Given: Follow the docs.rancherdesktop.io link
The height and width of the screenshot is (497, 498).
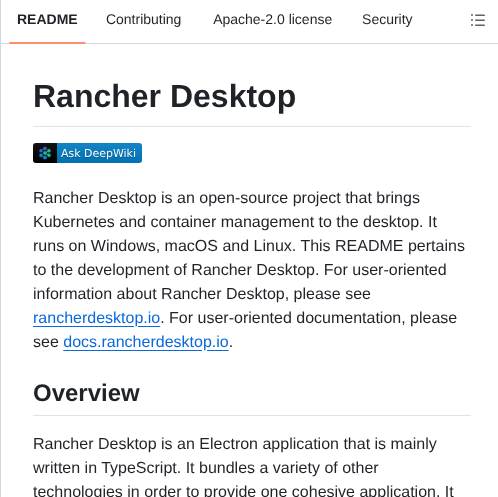Looking at the screenshot, I should 146,342.
